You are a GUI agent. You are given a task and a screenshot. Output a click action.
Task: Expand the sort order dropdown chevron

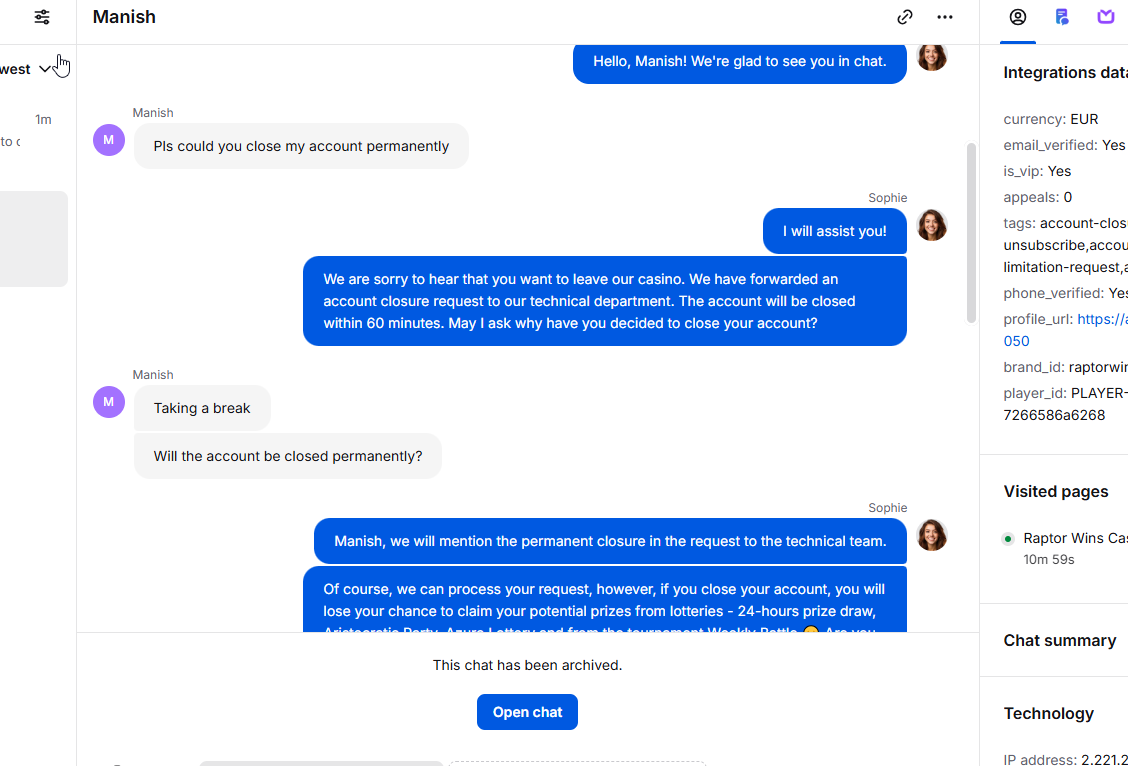point(45,69)
